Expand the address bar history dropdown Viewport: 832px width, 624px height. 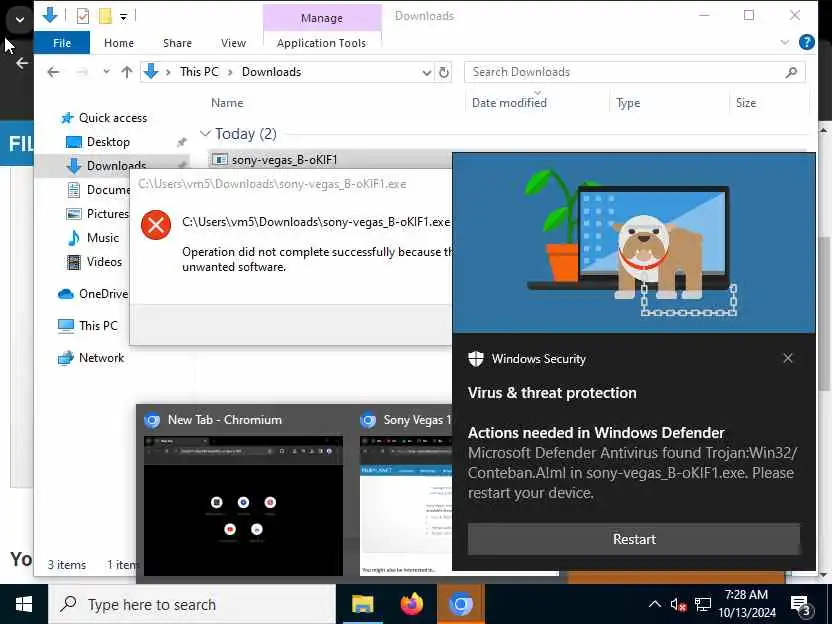point(426,72)
